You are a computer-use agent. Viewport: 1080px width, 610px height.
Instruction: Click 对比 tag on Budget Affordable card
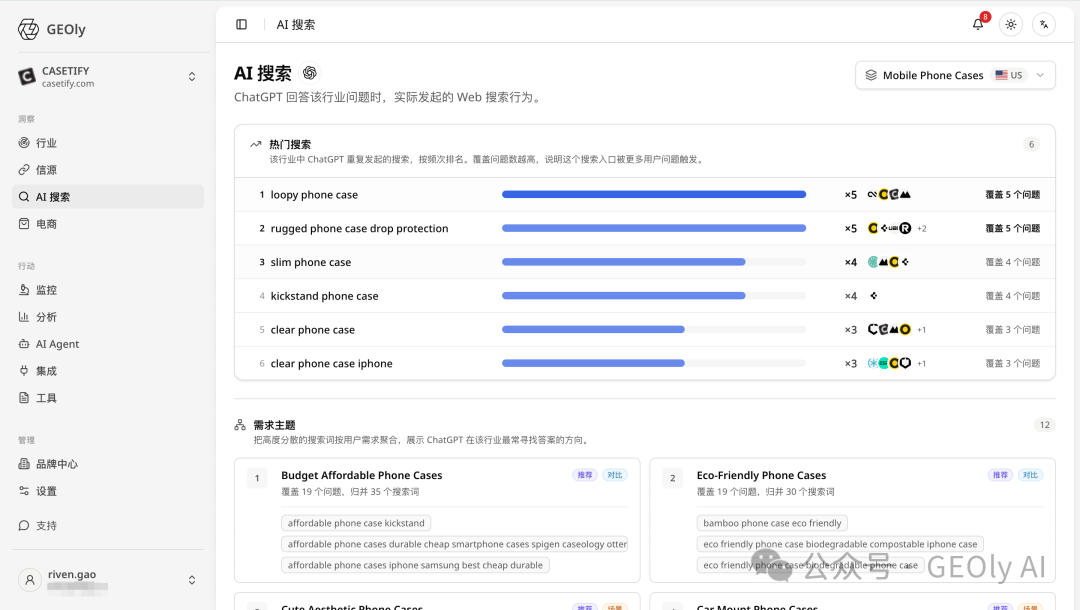(615, 475)
